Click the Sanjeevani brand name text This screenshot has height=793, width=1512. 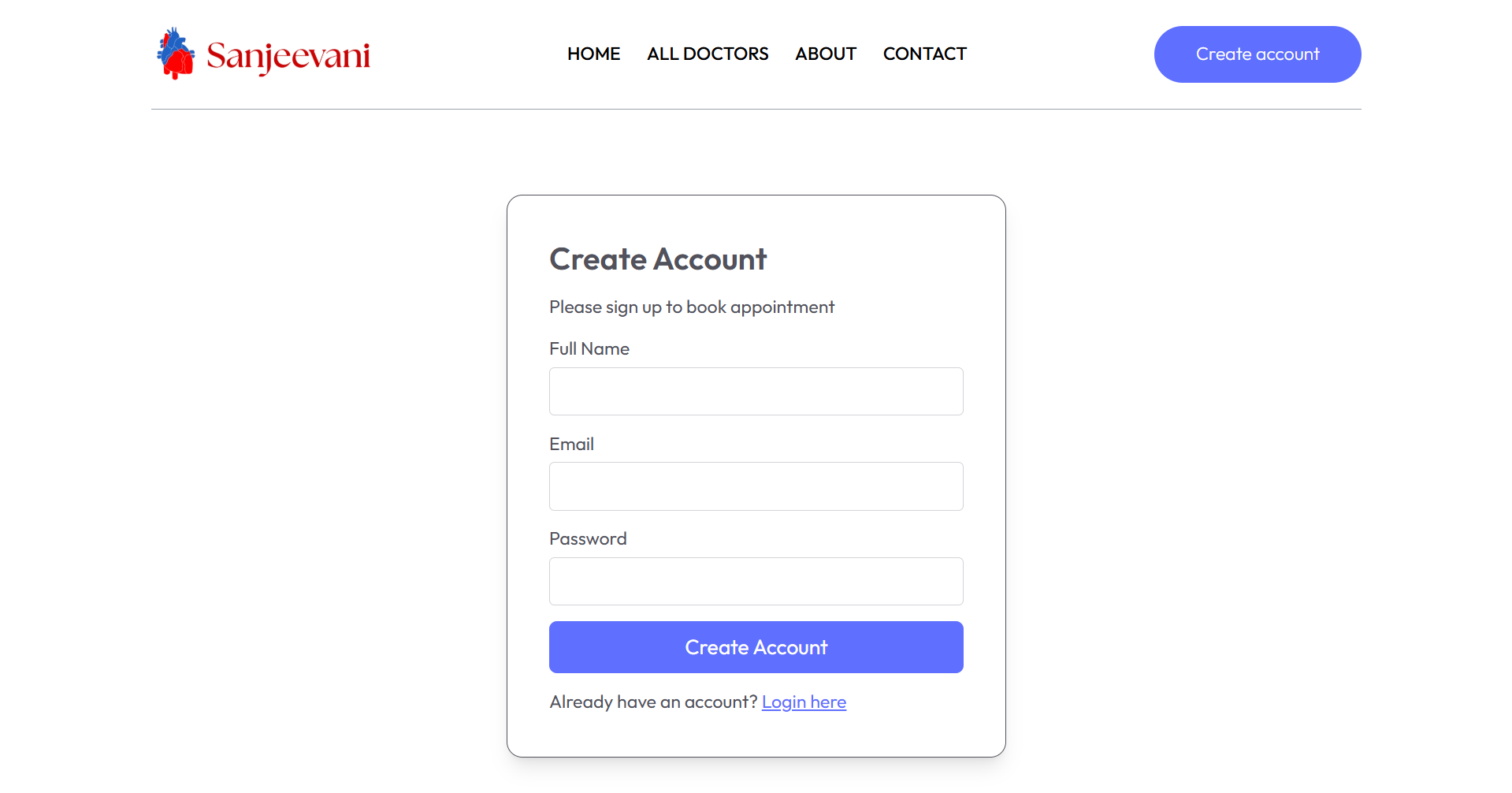pyautogui.click(x=288, y=55)
